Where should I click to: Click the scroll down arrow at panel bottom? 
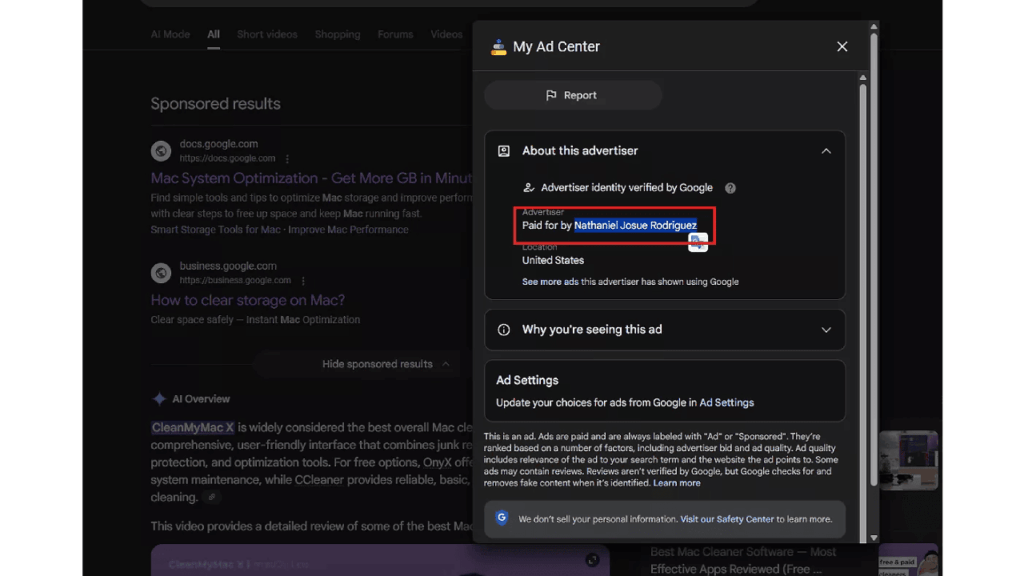(874, 538)
